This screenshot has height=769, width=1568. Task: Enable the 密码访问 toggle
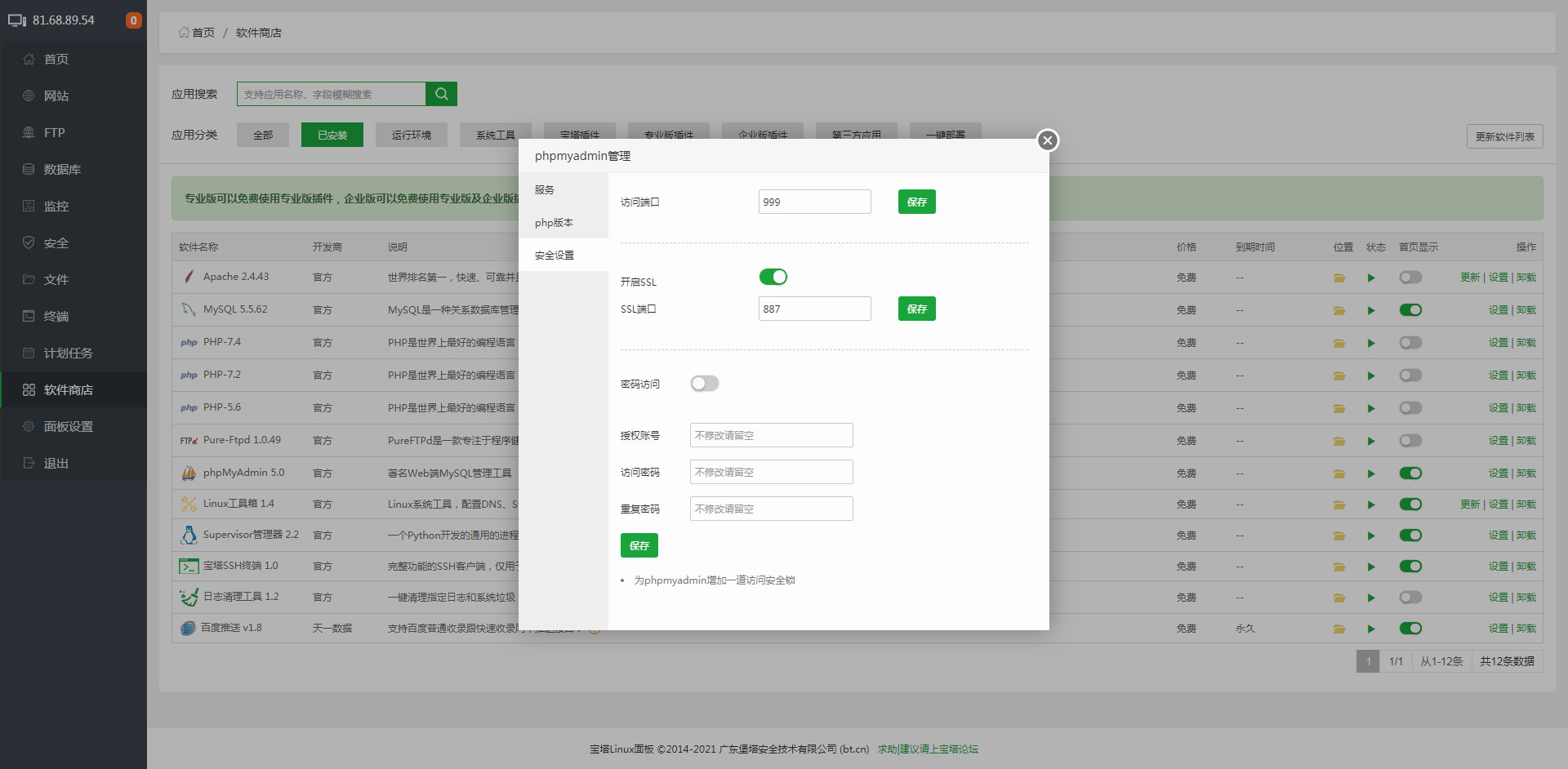[705, 384]
